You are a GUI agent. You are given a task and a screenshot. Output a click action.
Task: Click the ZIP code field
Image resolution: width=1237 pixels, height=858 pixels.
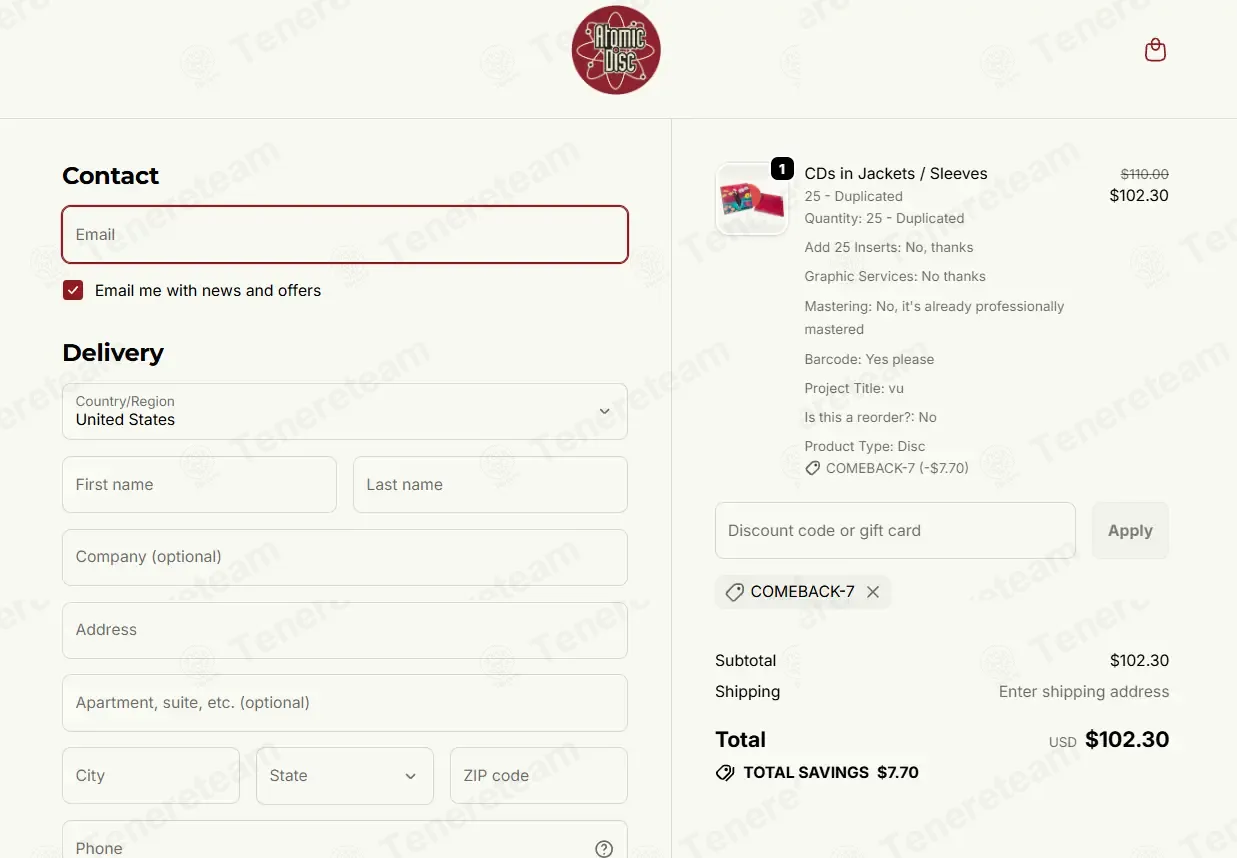coord(539,776)
